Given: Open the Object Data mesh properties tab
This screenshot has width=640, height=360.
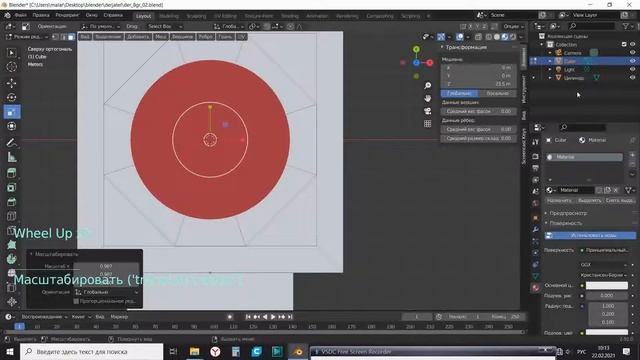Looking at the screenshot, I should point(536,276).
